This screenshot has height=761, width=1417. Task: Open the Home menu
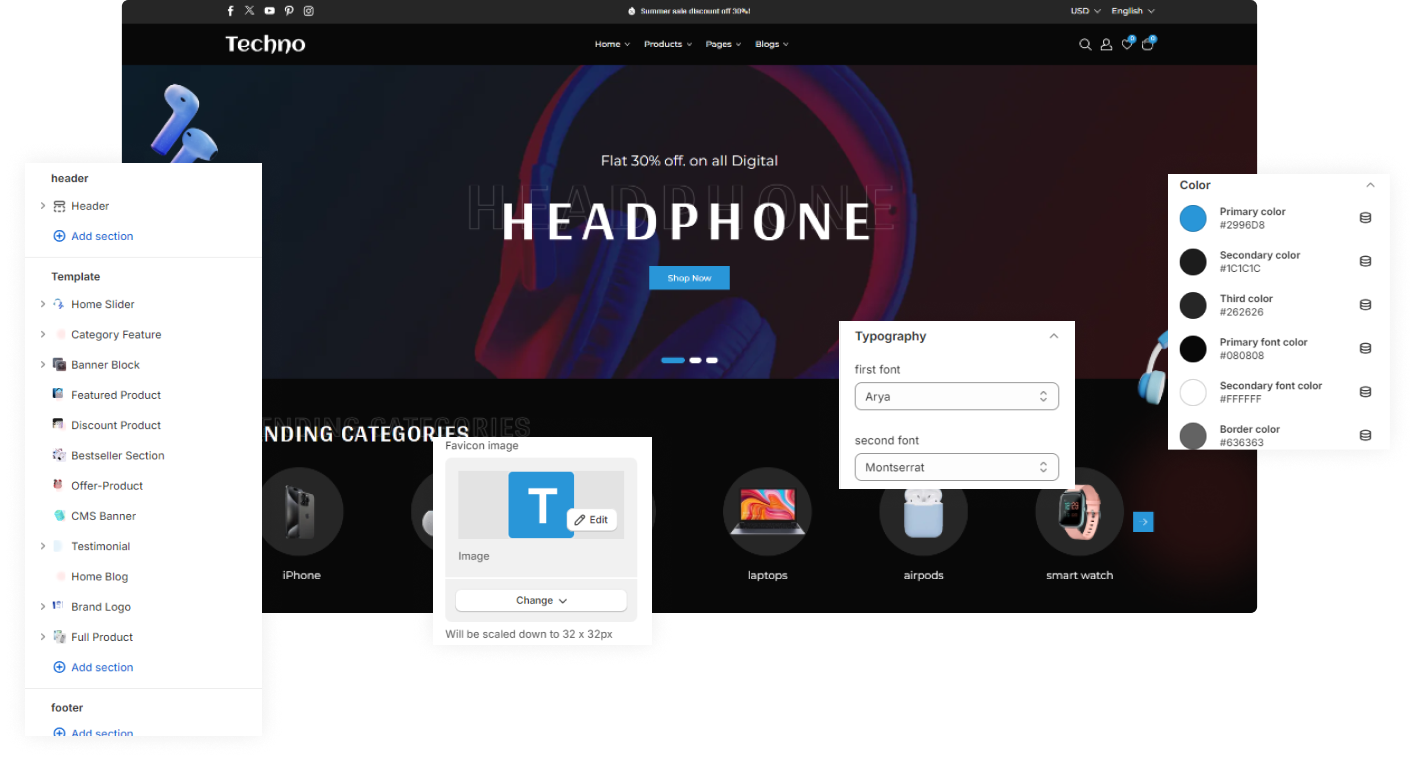(612, 44)
